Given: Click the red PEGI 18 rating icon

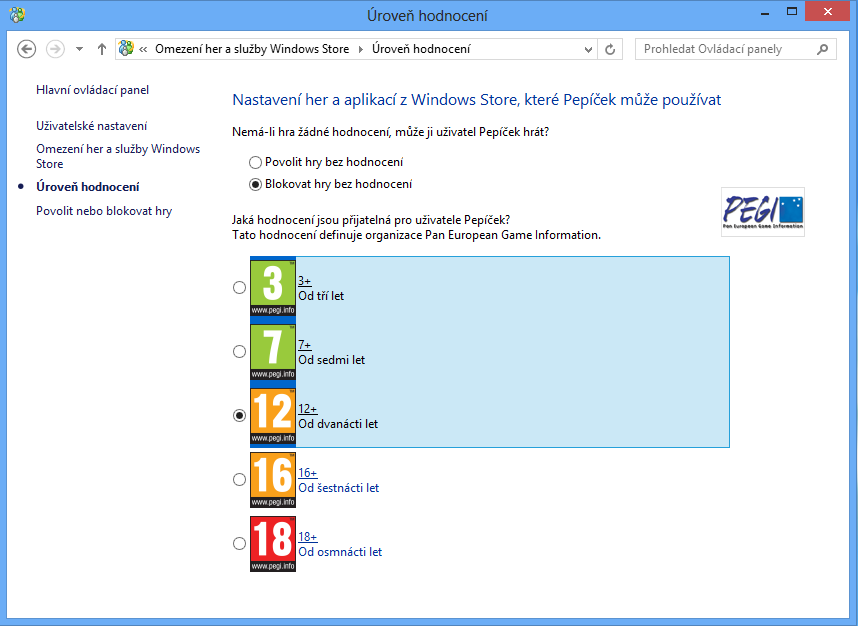Looking at the screenshot, I should tap(273, 544).
